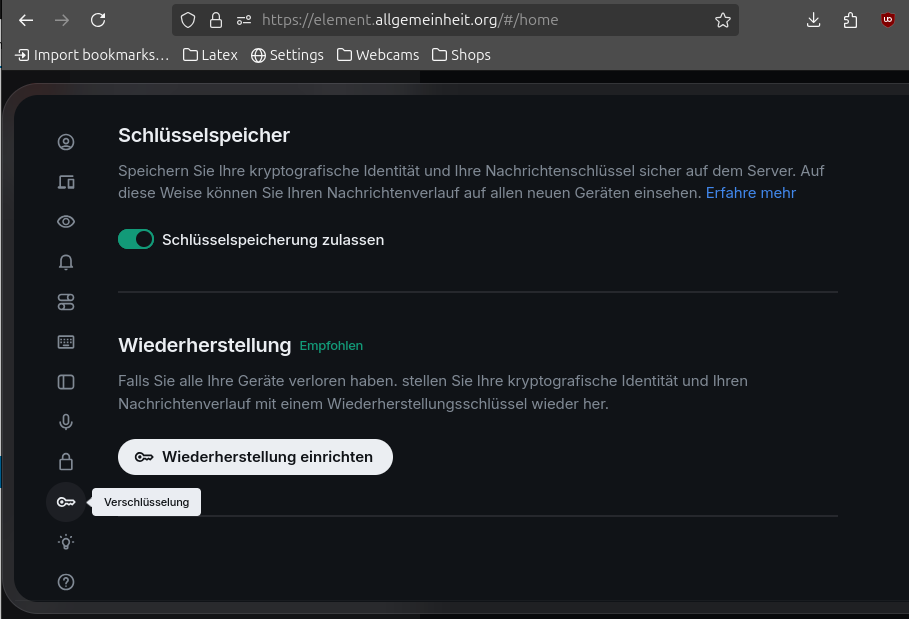Click the browser URL address field
The height and width of the screenshot is (619, 909).
480,20
